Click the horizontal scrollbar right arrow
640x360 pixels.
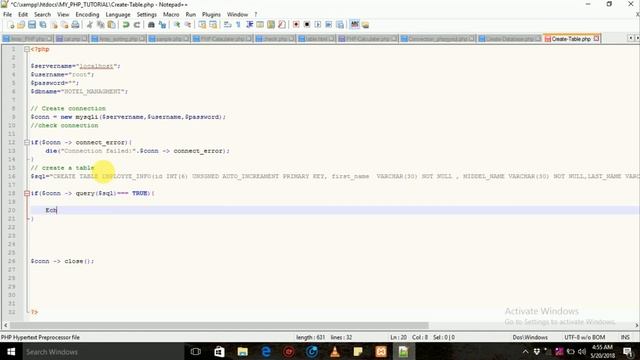click(x=636, y=325)
